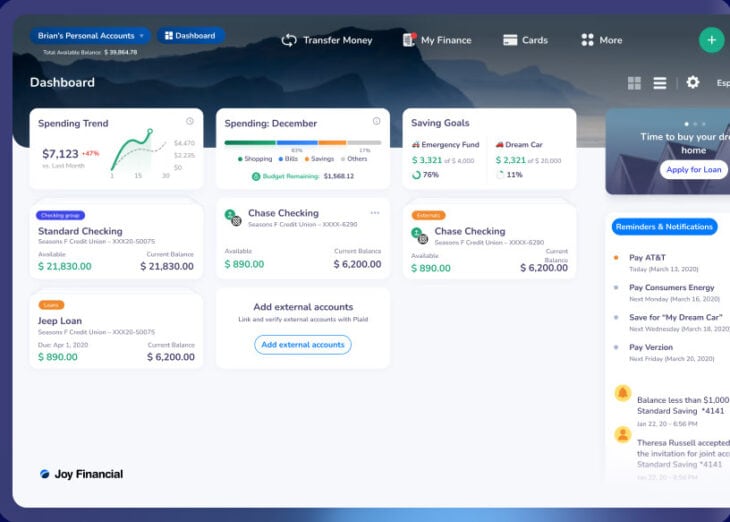Click Dream Car $2,321 amount
Viewport: 730px width, 522px height.
511,160
